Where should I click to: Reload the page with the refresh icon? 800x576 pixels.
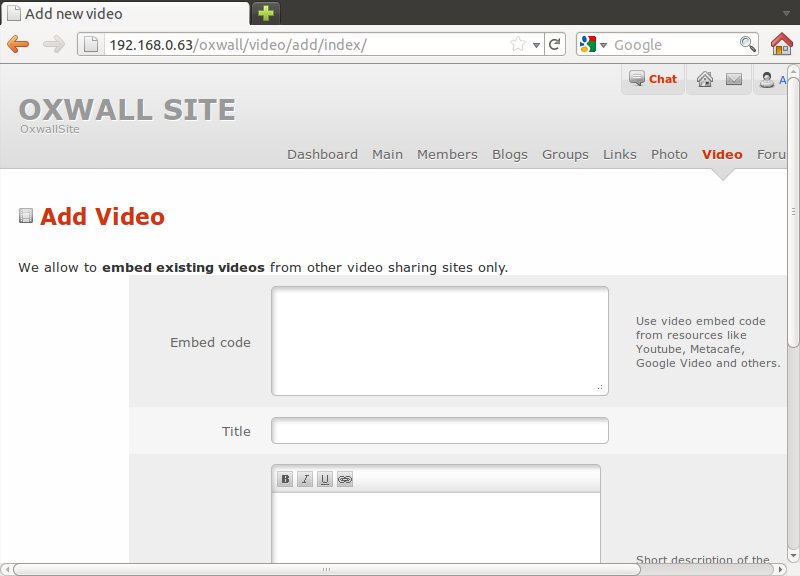coord(555,44)
